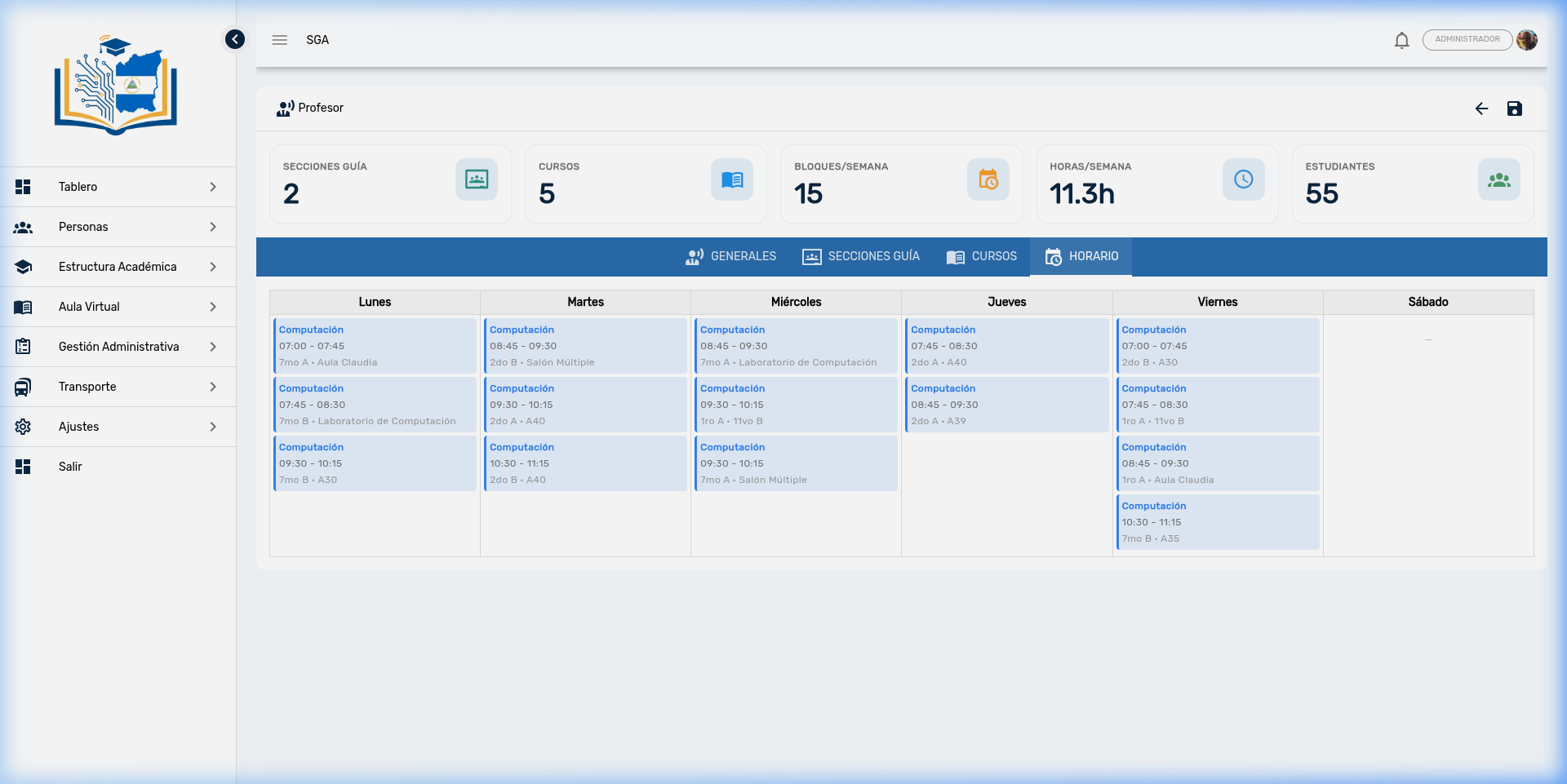Go back using the left arrow icon

[1482, 109]
